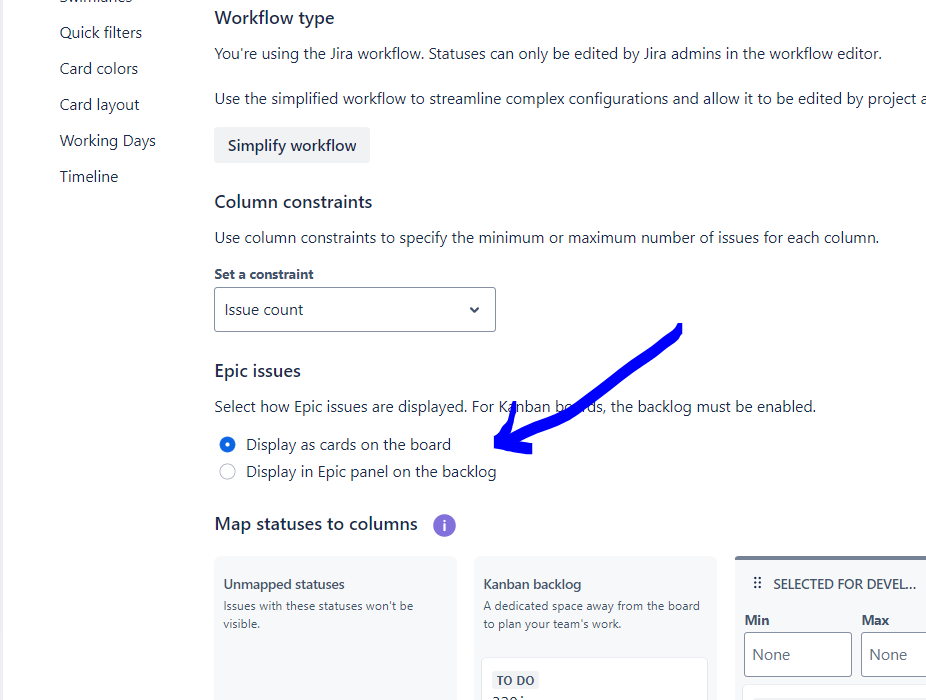926x700 pixels.
Task: Click the Min constraint input field
Action: point(798,655)
